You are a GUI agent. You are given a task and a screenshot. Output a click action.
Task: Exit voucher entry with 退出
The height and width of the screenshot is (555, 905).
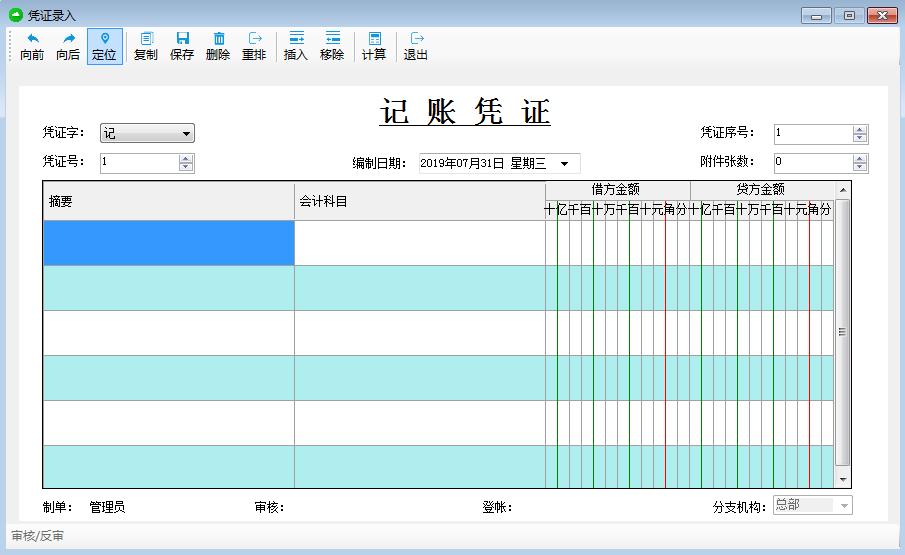pyautogui.click(x=416, y=46)
